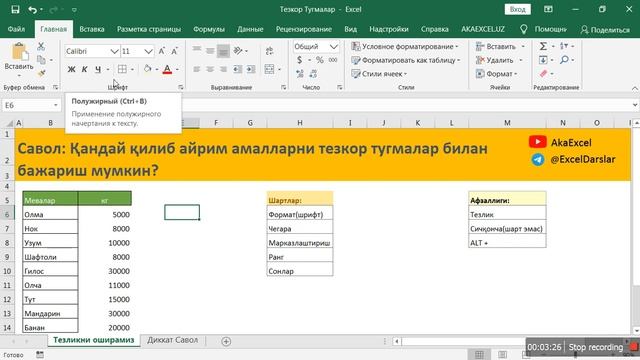The height and width of the screenshot is (360, 640).
Task: Toggle top vertical alignment icon
Action: click(197, 50)
